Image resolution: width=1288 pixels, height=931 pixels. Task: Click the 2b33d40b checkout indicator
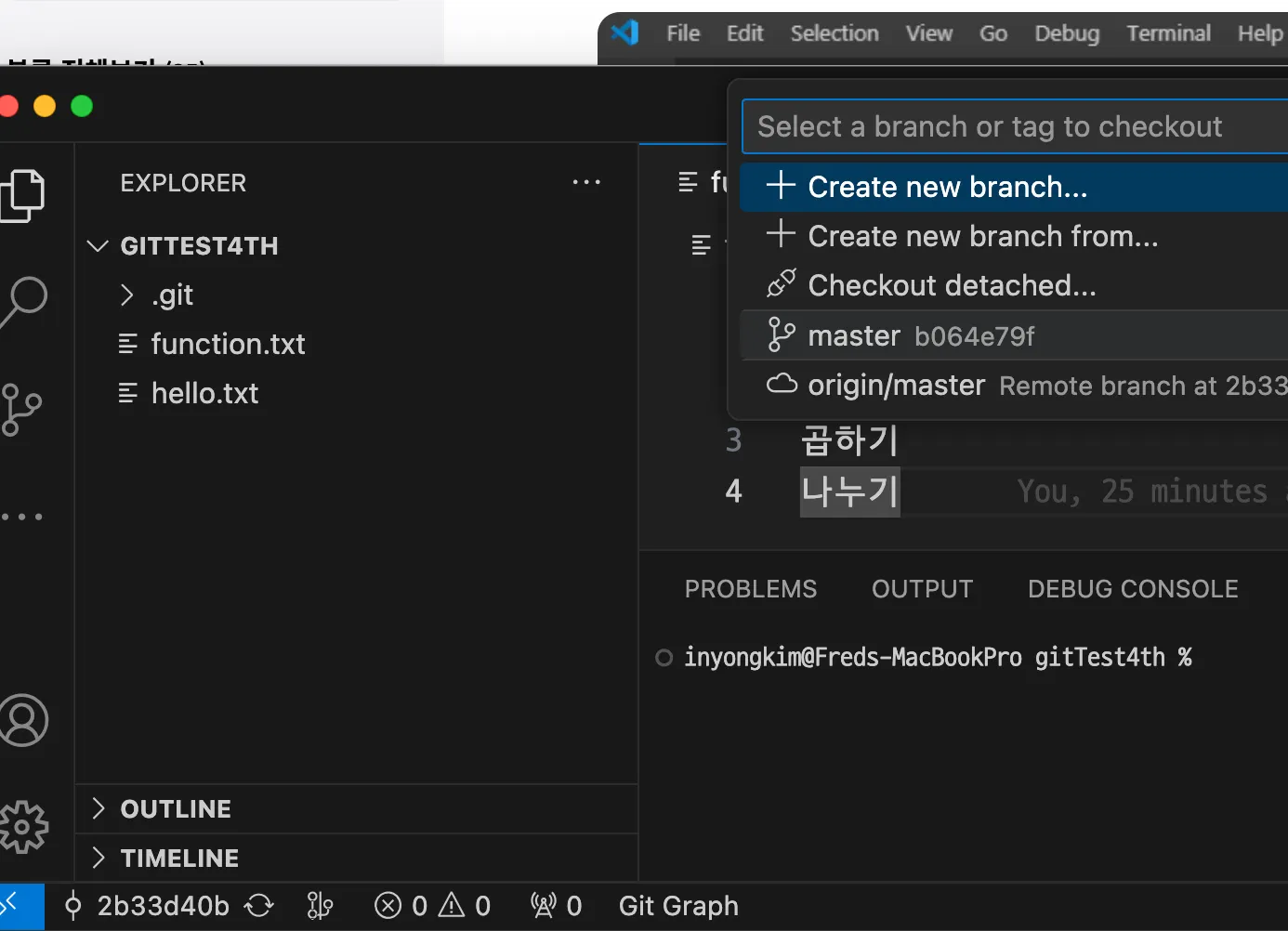coord(149,906)
